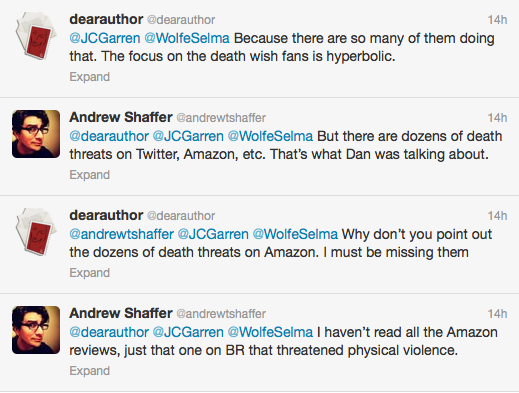Click @andrewtshaffer handle beside the last tweet's name

221,314
